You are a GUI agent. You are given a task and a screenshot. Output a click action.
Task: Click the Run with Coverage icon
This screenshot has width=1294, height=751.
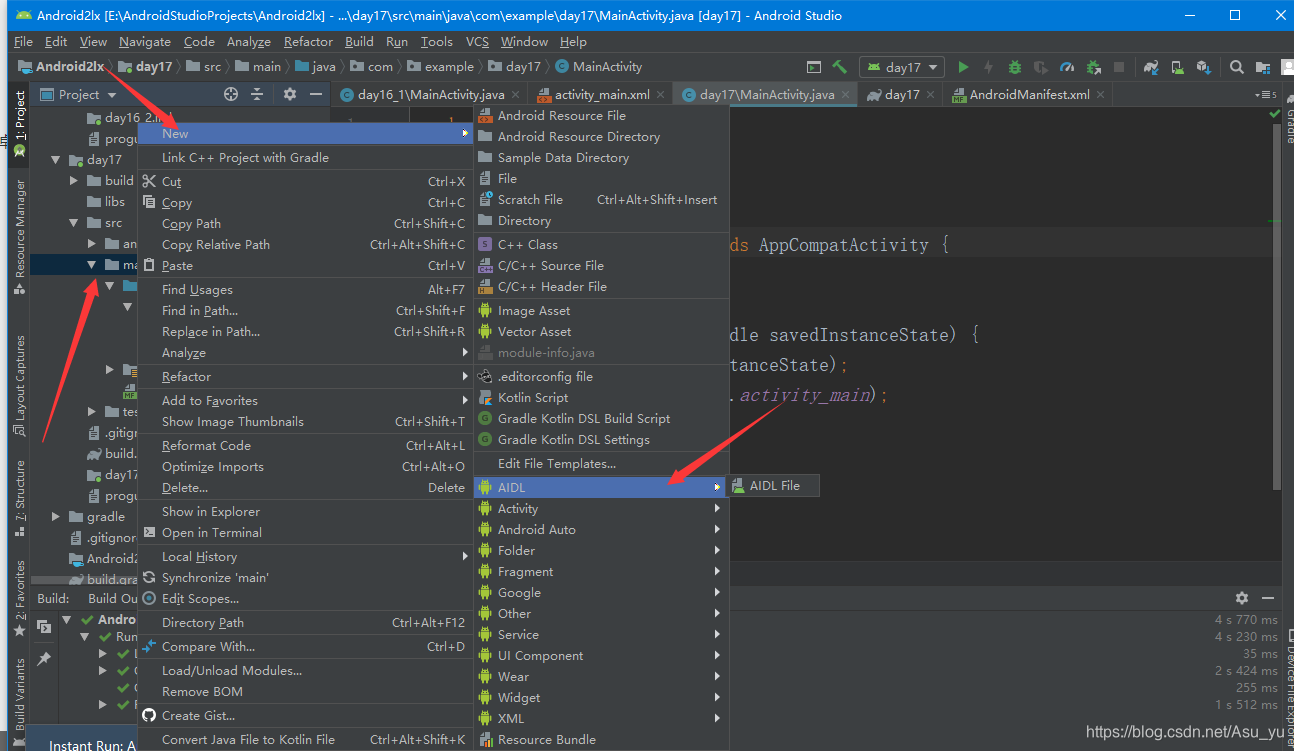[x=1041, y=67]
